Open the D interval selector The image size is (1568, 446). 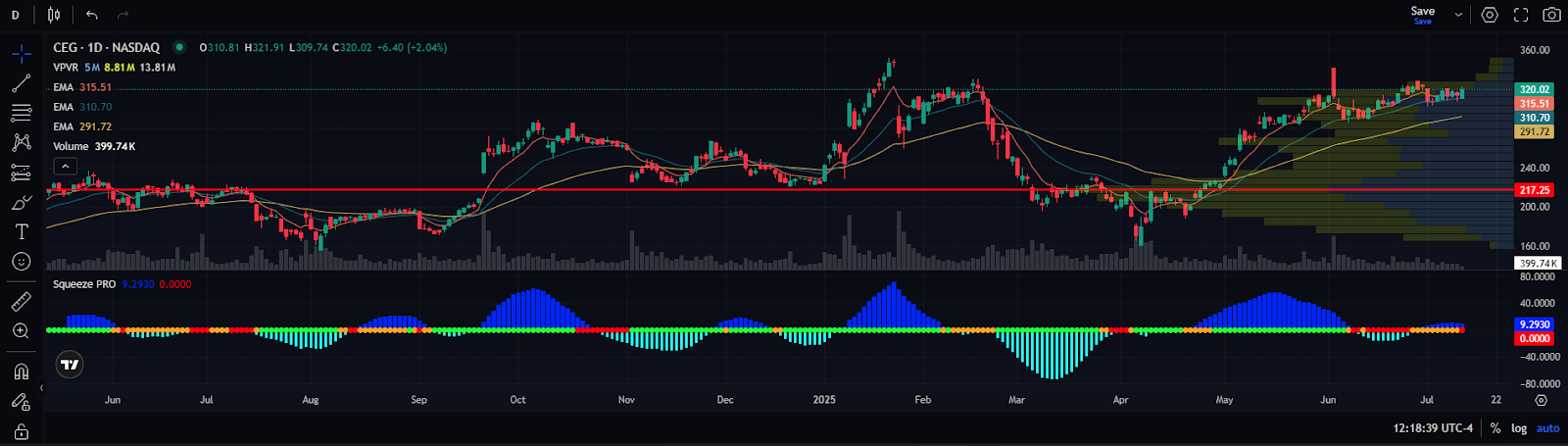[x=15, y=15]
